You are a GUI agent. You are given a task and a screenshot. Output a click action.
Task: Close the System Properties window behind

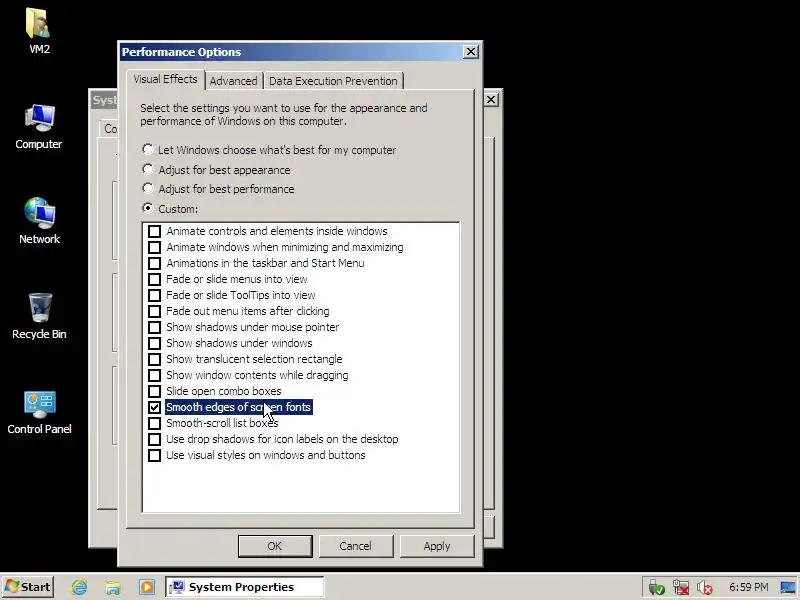click(x=491, y=99)
